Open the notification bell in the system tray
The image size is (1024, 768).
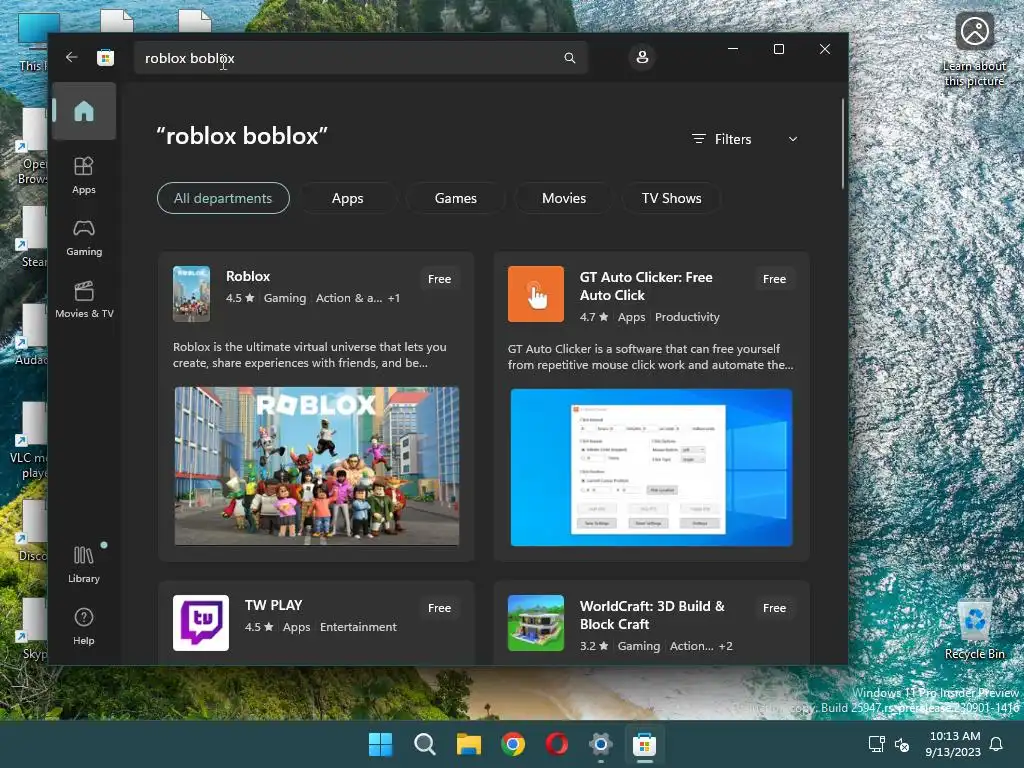click(x=996, y=744)
